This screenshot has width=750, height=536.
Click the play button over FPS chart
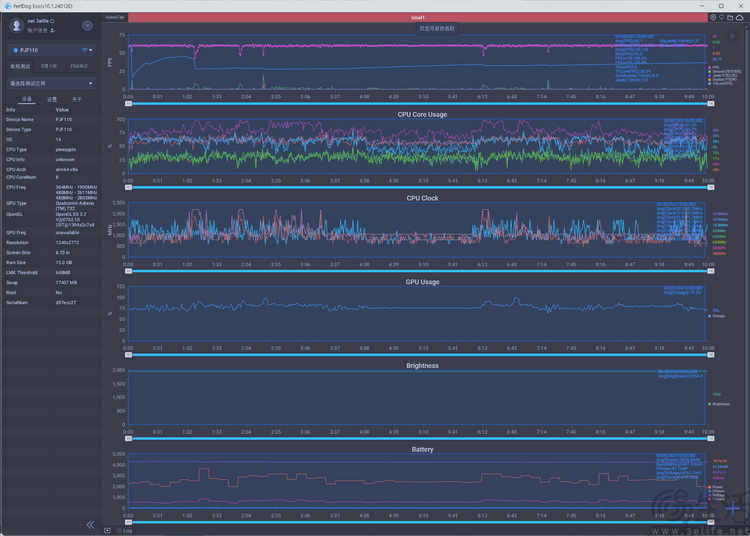732,35
